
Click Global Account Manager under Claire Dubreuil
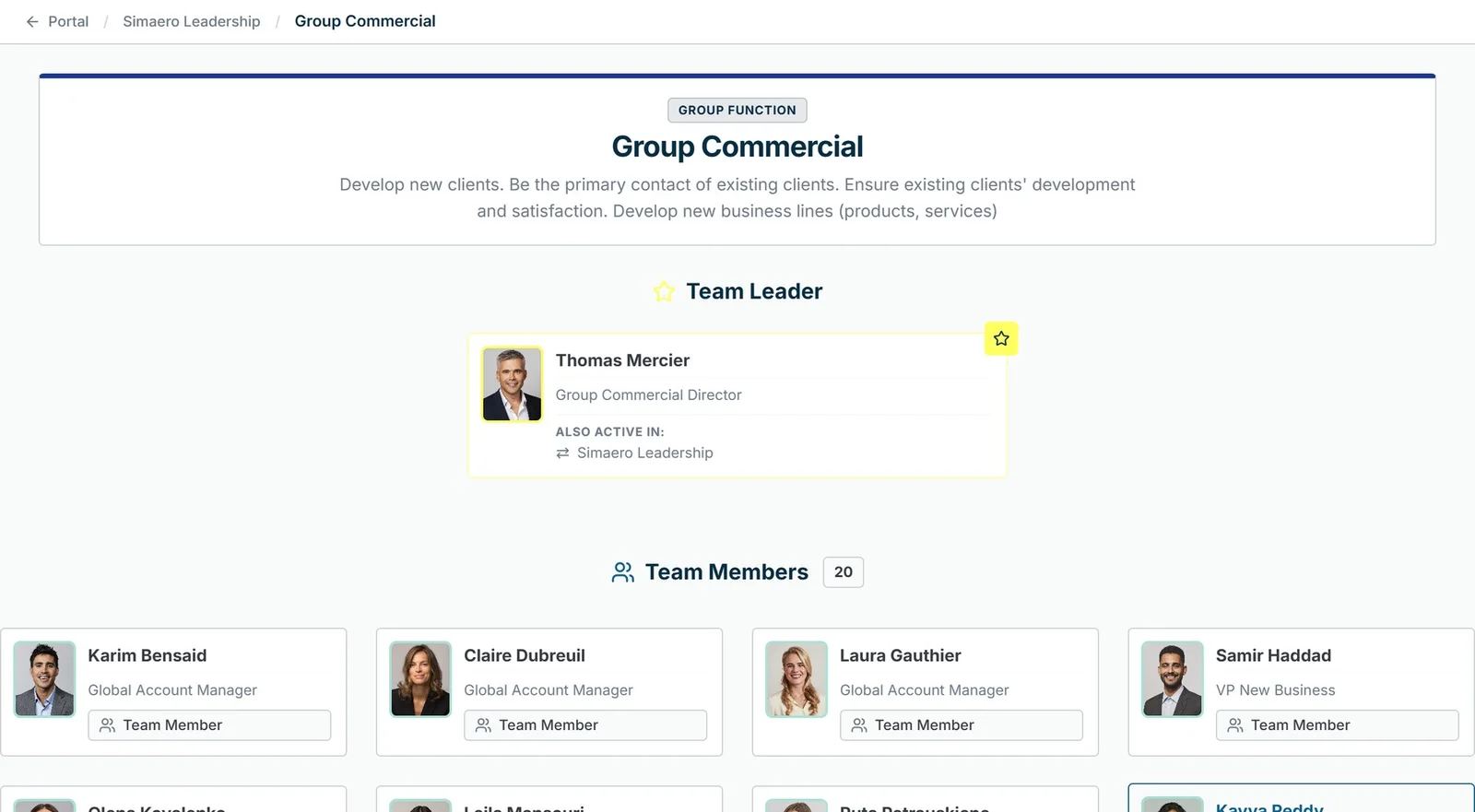coord(549,690)
